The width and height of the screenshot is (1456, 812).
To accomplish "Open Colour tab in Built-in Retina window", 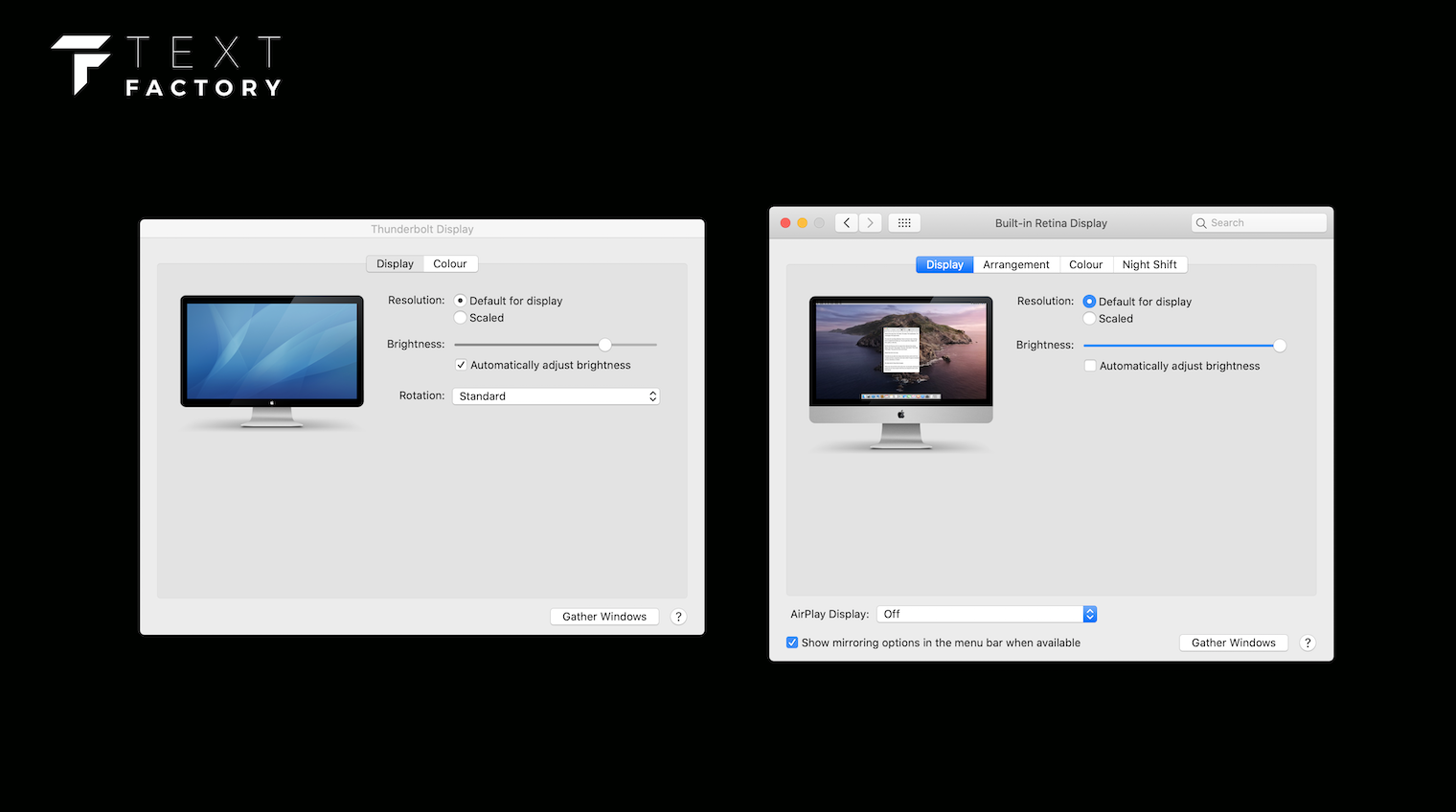I will click(x=1086, y=265).
